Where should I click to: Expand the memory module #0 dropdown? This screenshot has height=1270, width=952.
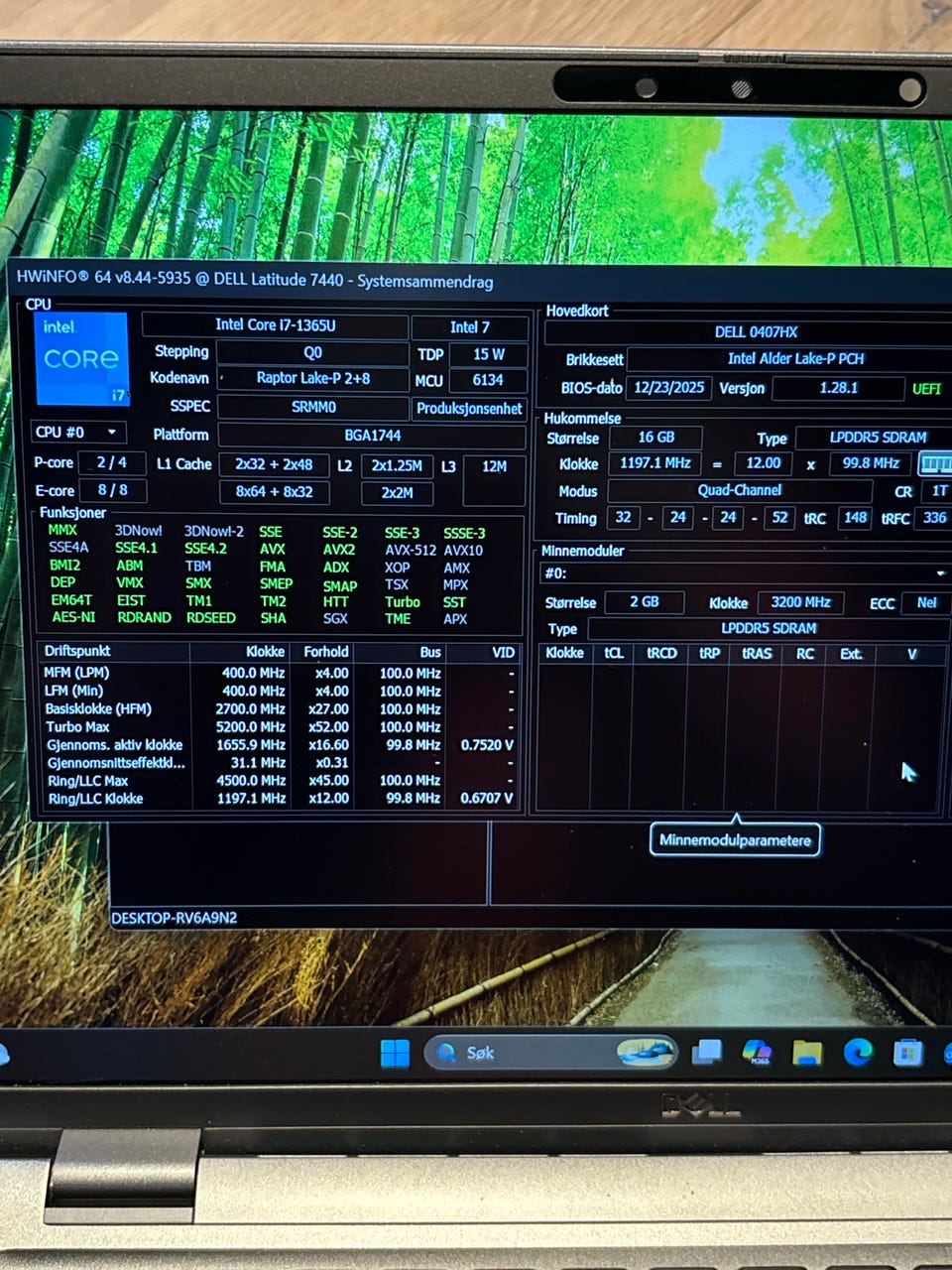745,572
